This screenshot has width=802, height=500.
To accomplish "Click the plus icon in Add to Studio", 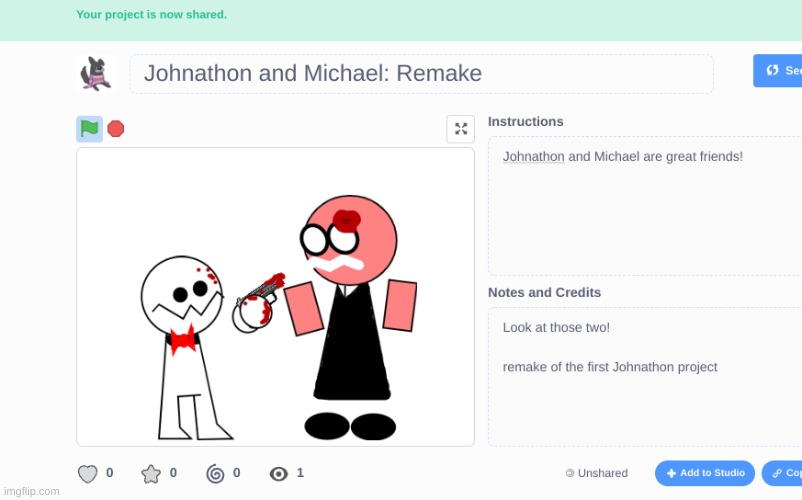I will pyautogui.click(x=671, y=474).
